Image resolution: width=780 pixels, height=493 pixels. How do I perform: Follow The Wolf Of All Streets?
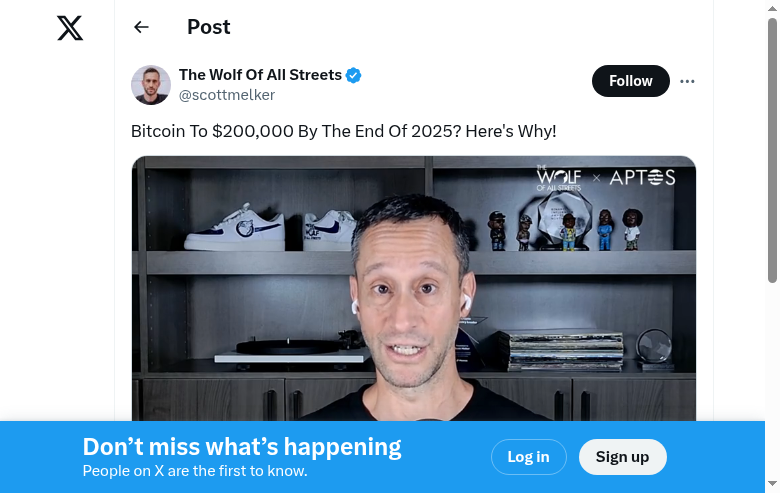pos(630,81)
